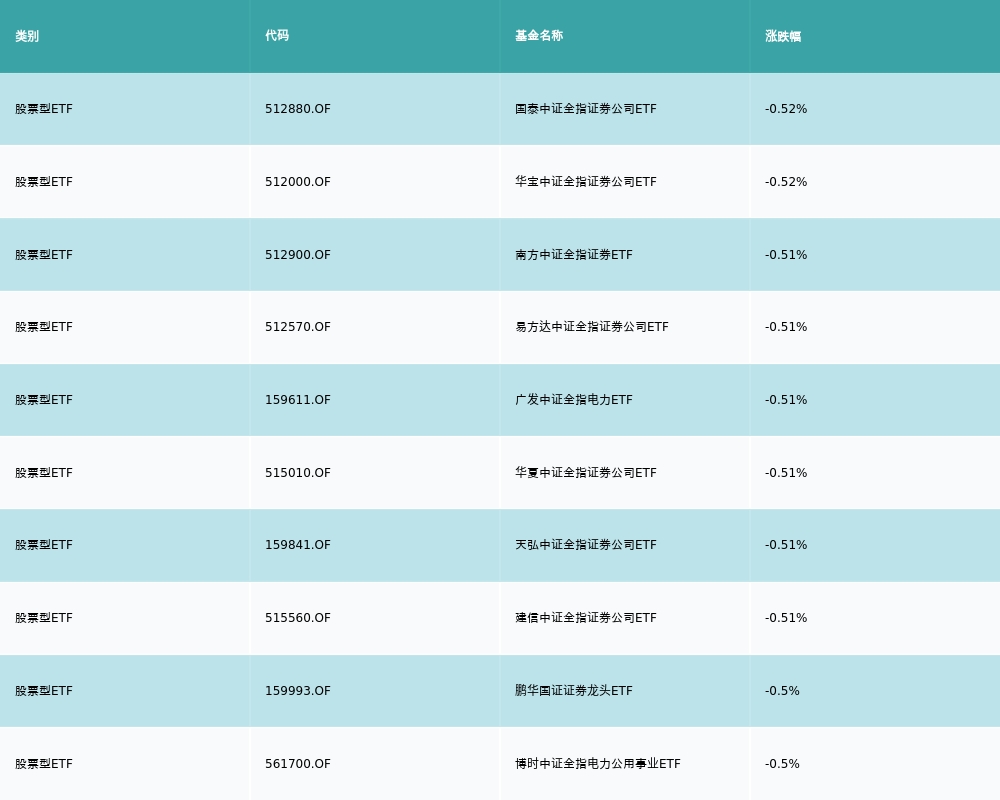The height and width of the screenshot is (800, 1000).
Task: Click -0.51% value in the 512570.OF row
Action: (786, 327)
